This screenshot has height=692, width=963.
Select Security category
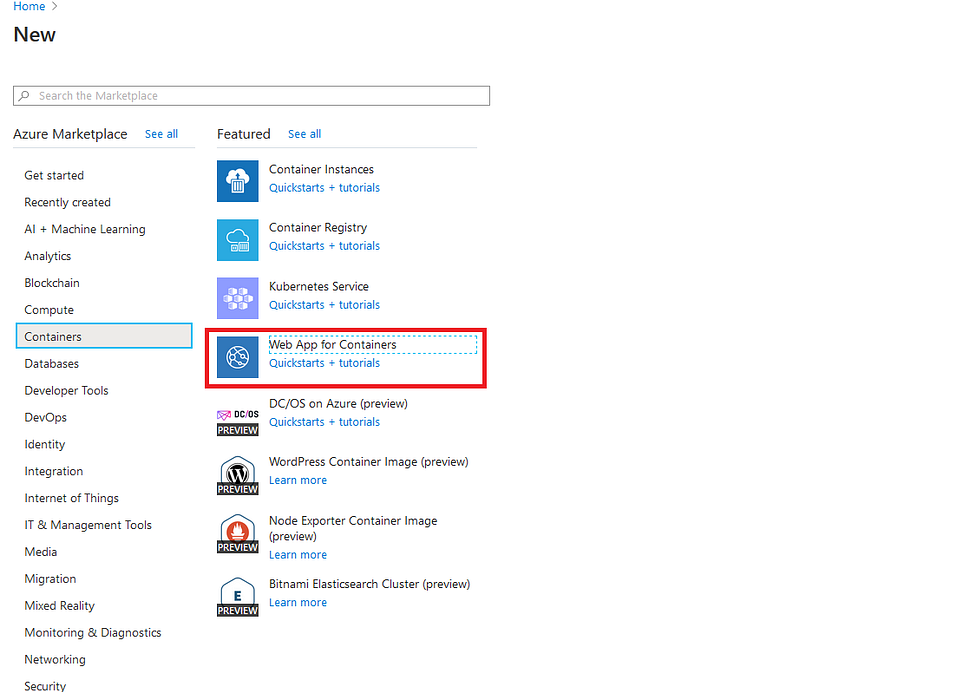(x=45, y=686)
